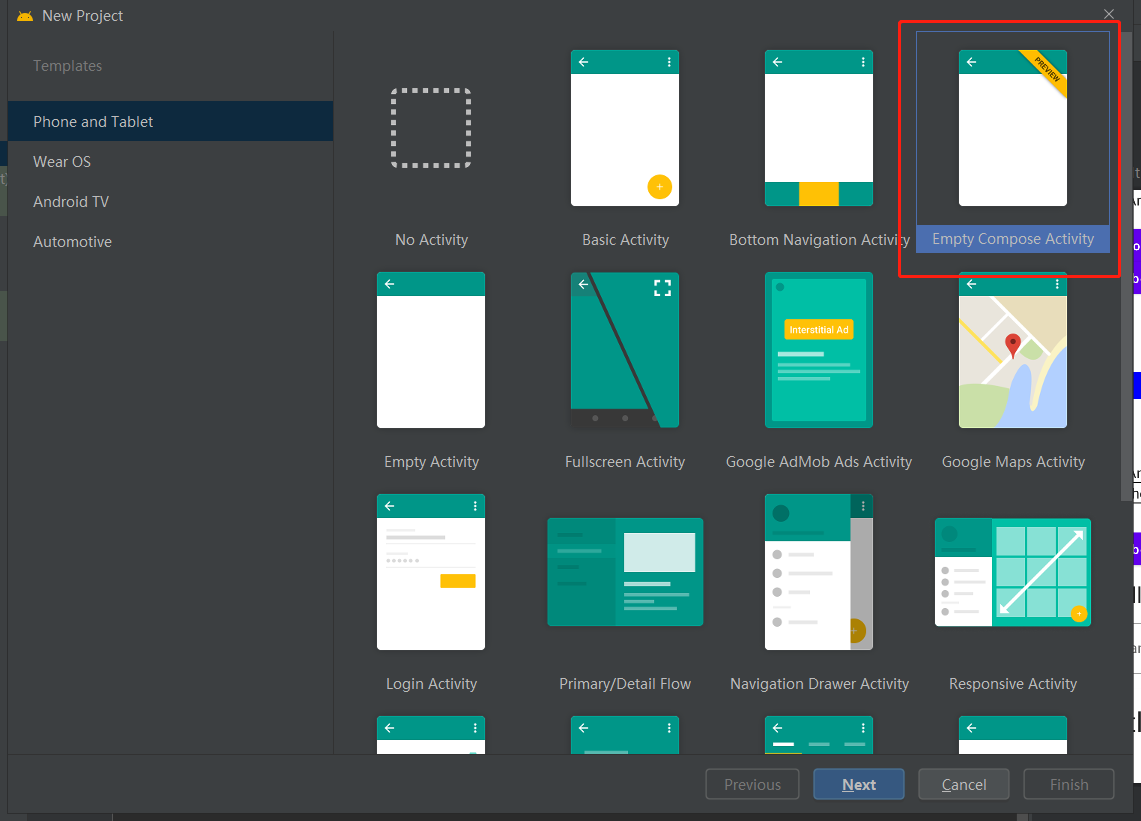Click the yellow button inside Login Activity thumbnail

coord(458,581)
